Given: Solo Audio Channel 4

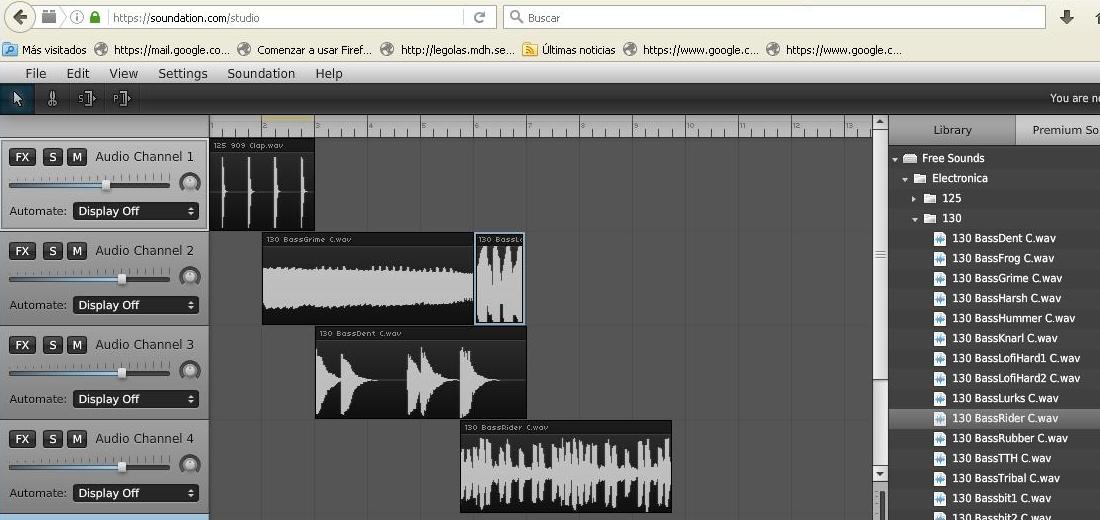Looking at the screenshot, I should [x=53, y=439].
